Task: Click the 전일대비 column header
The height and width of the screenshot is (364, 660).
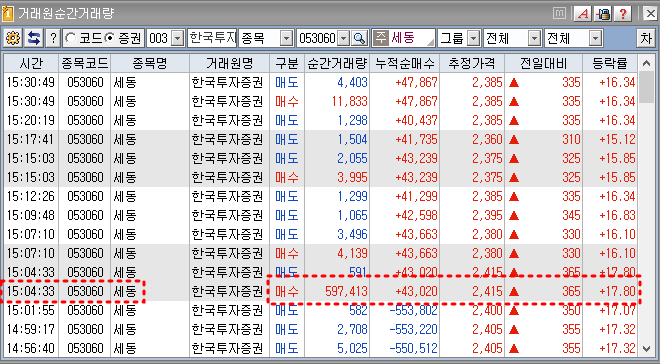Action: (x=543, y=64)
